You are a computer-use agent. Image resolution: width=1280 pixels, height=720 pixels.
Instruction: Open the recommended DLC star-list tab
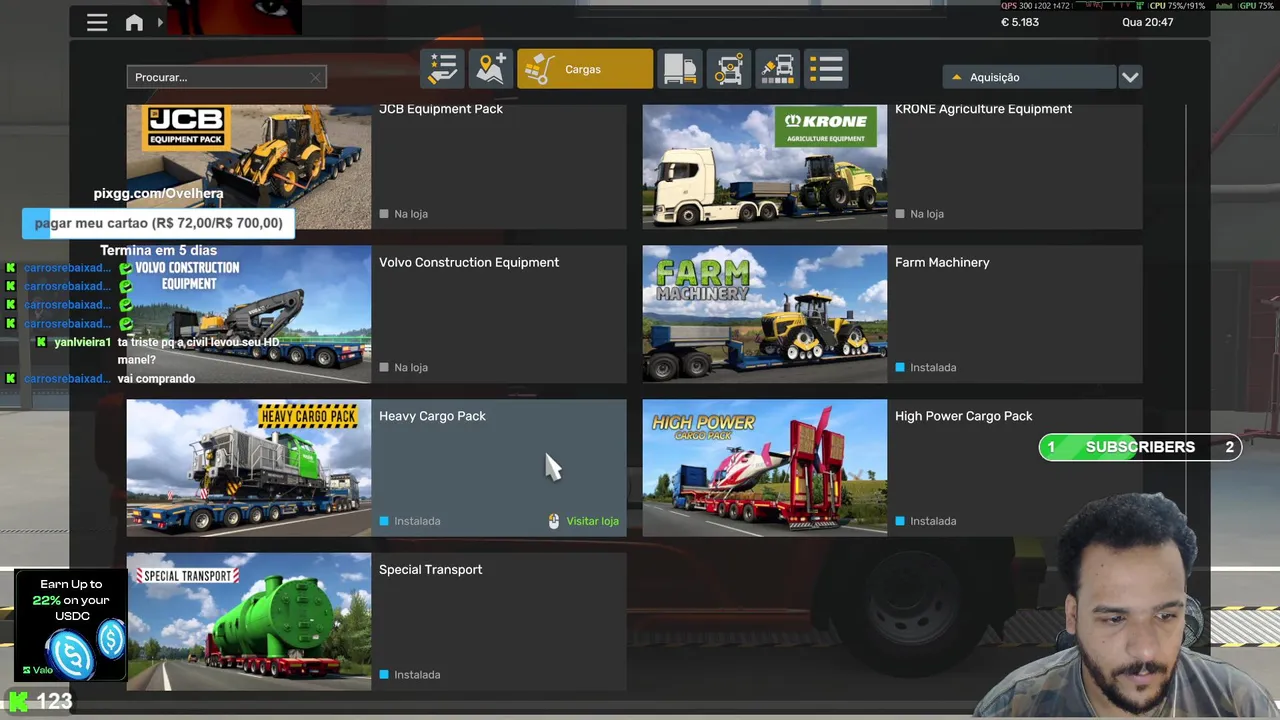[442, 69]
